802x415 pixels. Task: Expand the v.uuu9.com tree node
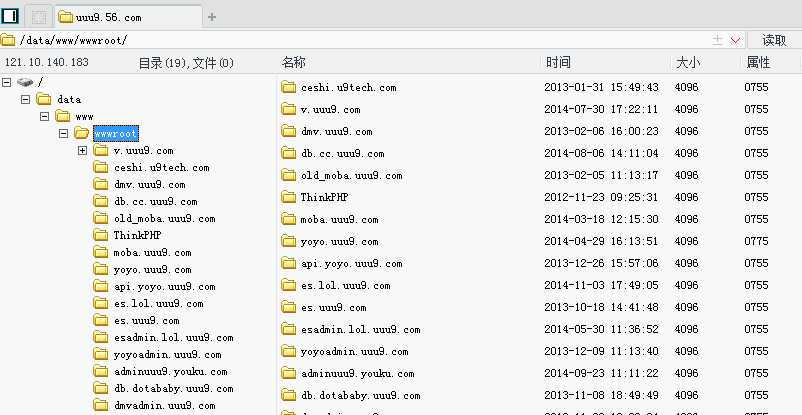point(82,150)
